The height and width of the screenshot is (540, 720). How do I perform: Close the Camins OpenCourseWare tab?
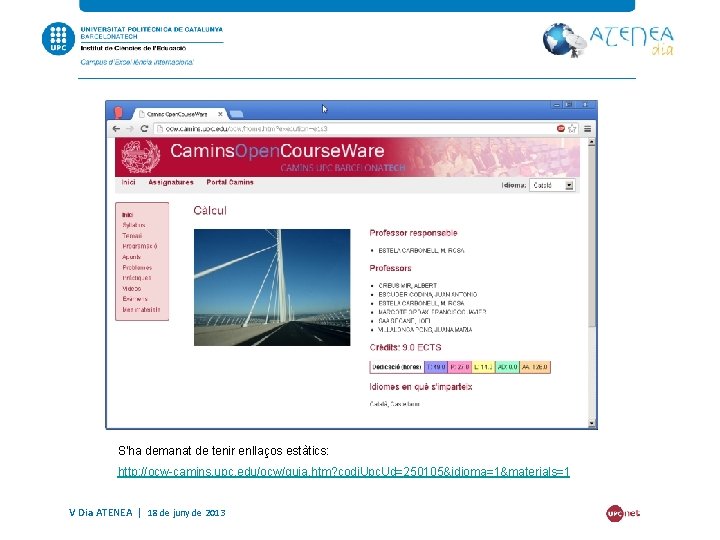(220, 114)
